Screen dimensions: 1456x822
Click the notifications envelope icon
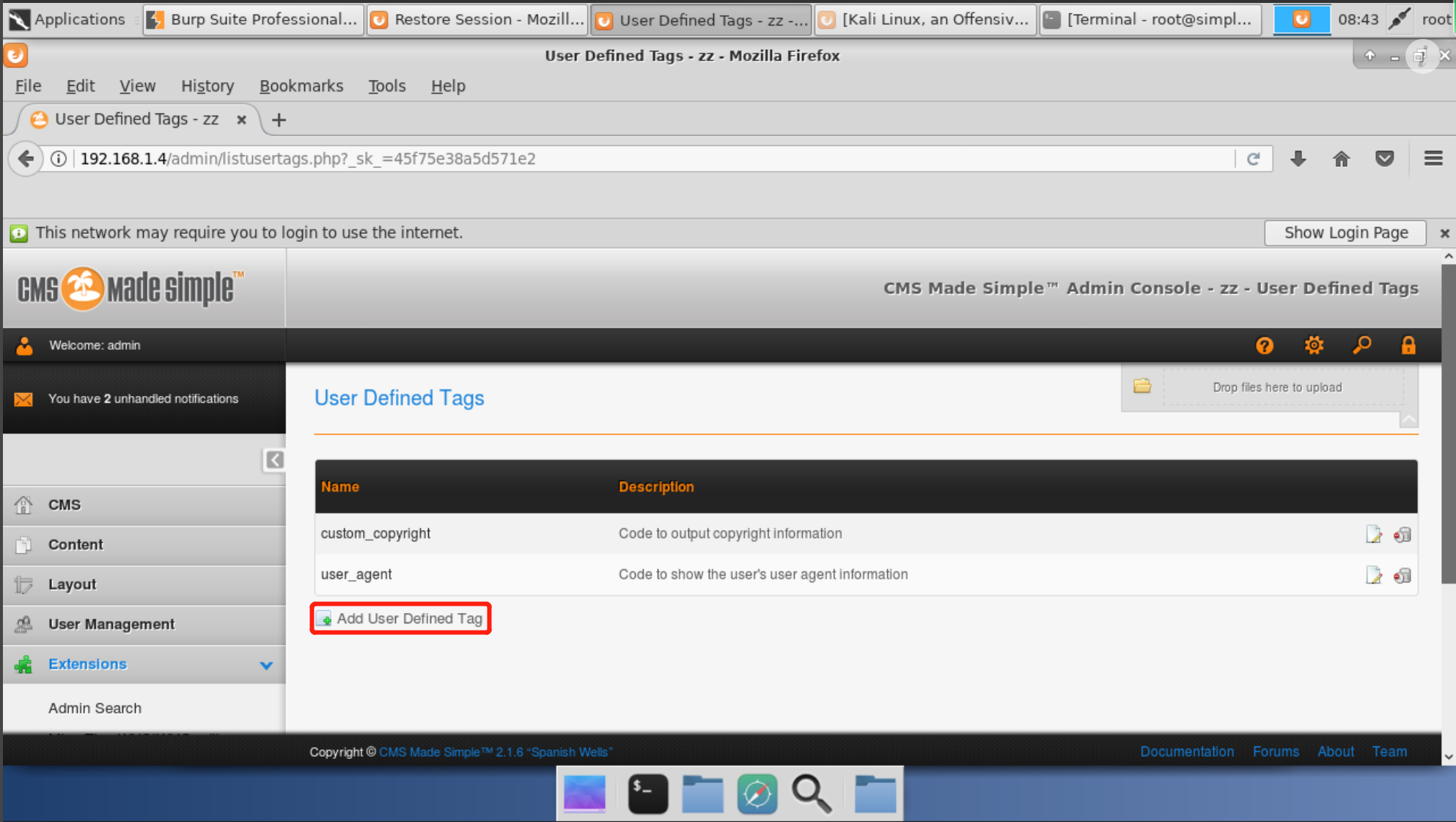pos(23,399)
